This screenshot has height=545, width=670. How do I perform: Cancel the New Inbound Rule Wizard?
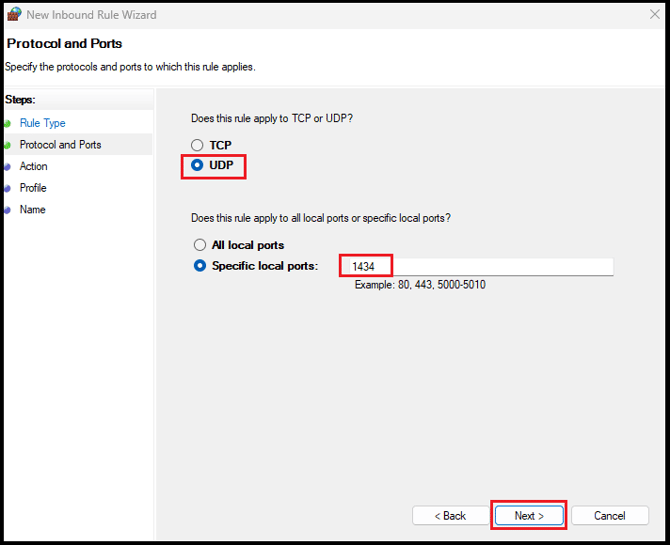pos(609,516)
